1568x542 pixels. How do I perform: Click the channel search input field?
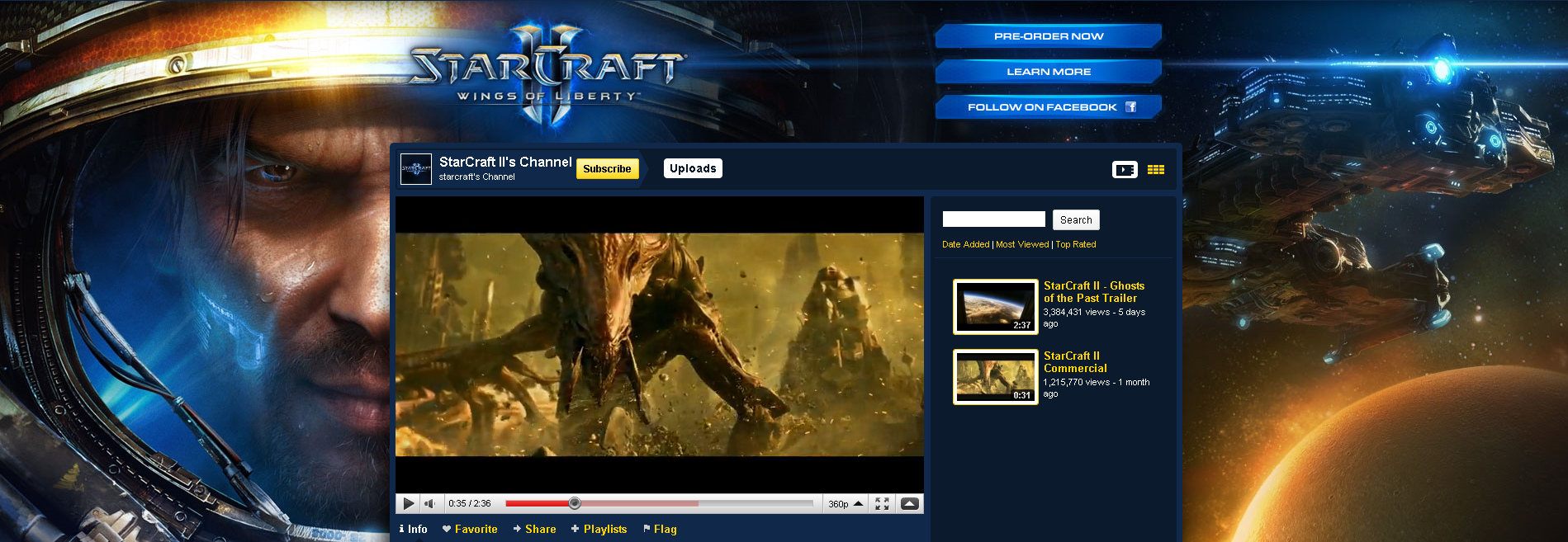(994, 219)
